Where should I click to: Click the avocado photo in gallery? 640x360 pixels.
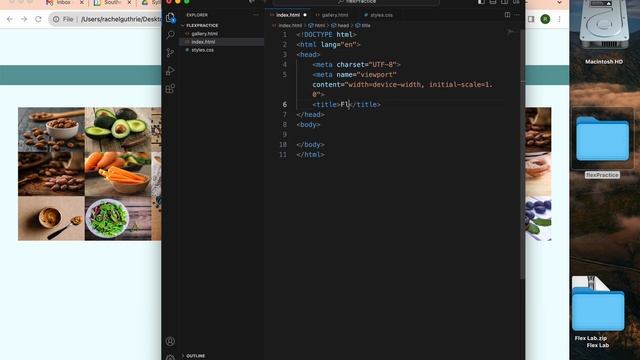click(x=118, y=129)
